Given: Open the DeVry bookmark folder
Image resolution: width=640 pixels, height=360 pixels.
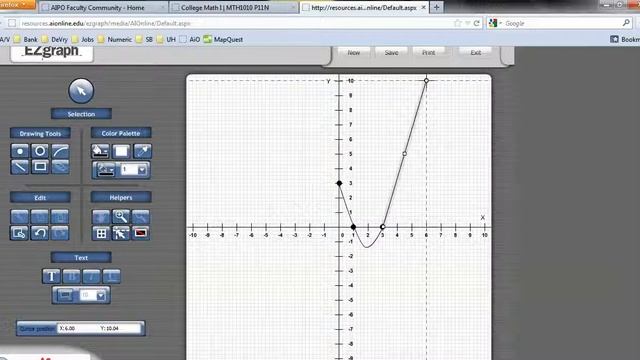Looking at the screenshot, I should 55,40.
